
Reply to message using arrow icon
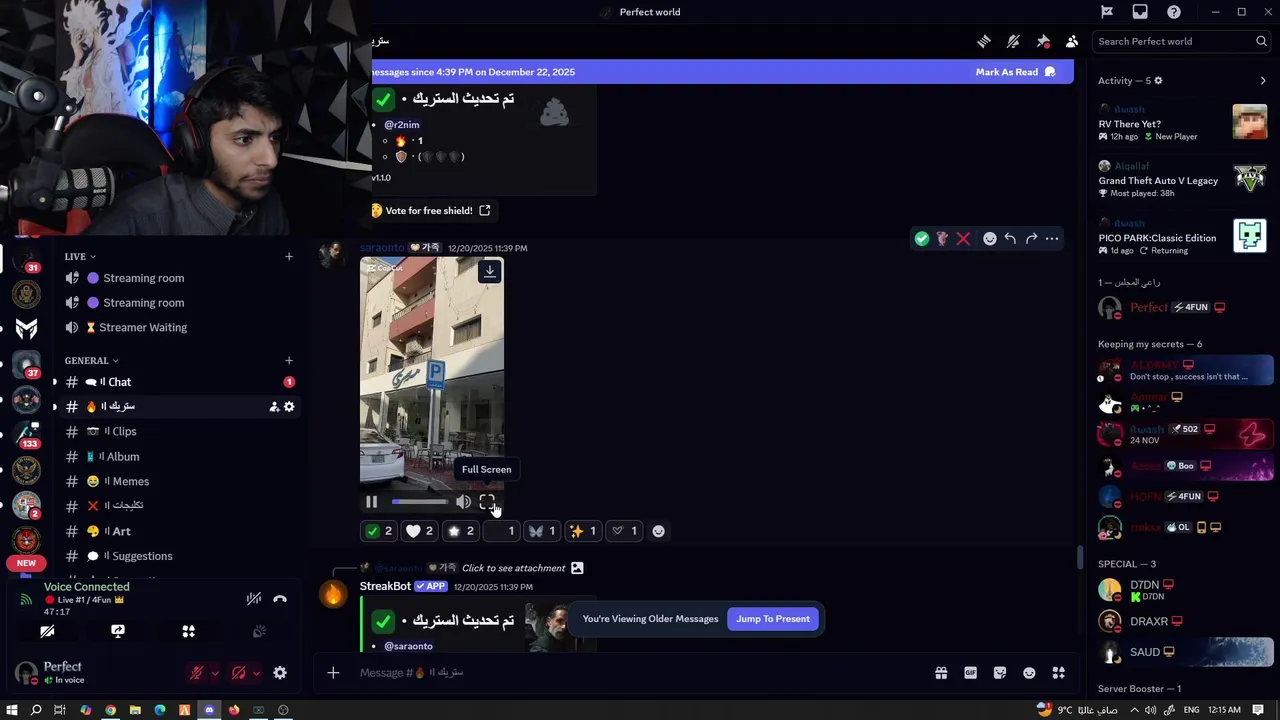[x=1010, y=238]
